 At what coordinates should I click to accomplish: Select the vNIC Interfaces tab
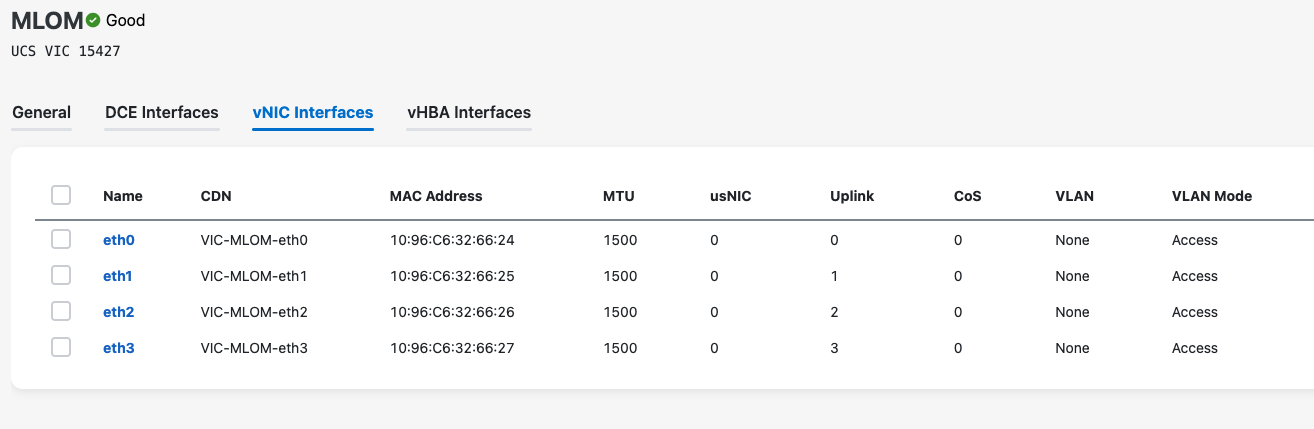click(x=313, y=113)
